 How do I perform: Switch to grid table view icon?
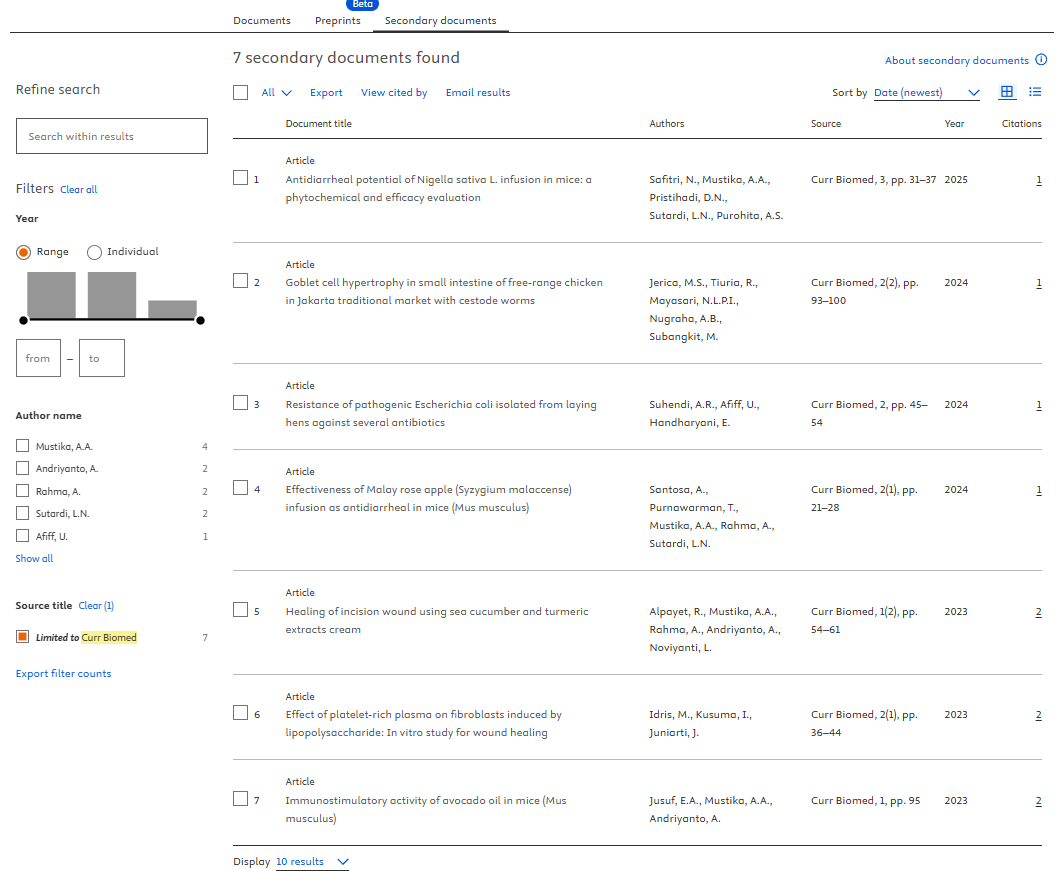tap(1007, 92)
